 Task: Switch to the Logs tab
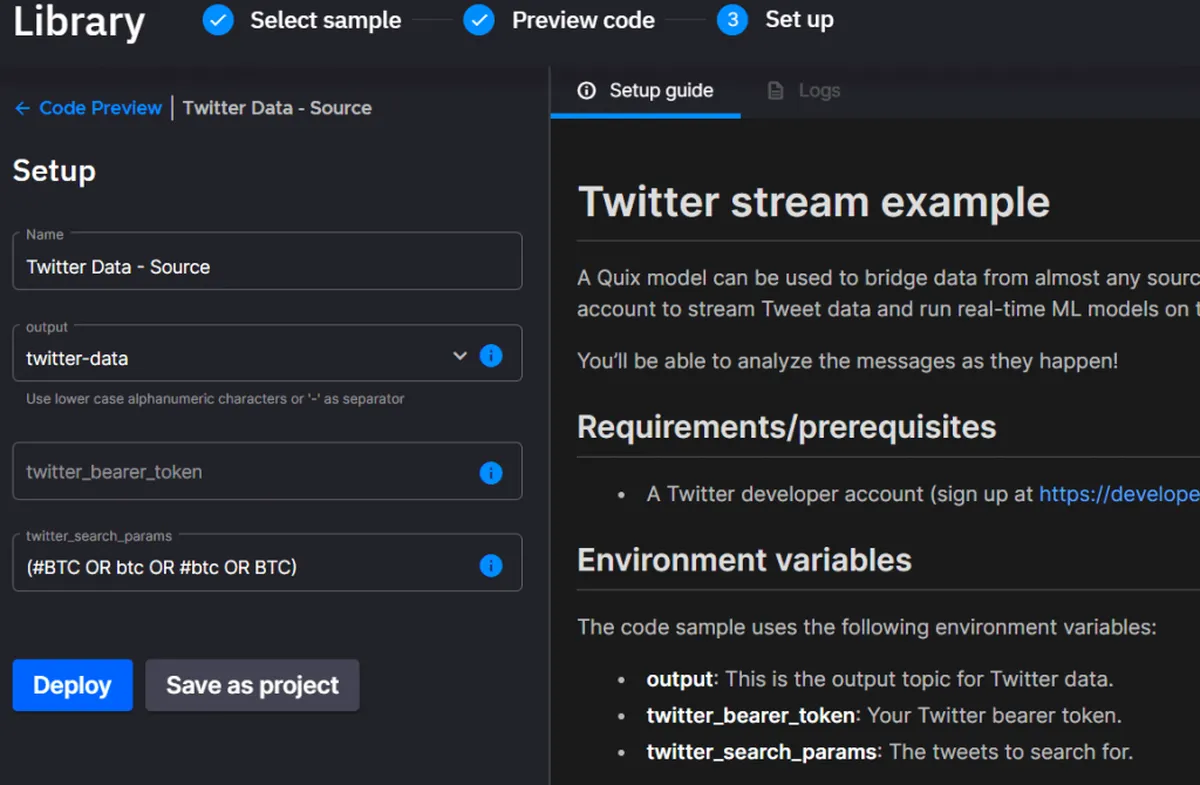(x=804, y=91)
